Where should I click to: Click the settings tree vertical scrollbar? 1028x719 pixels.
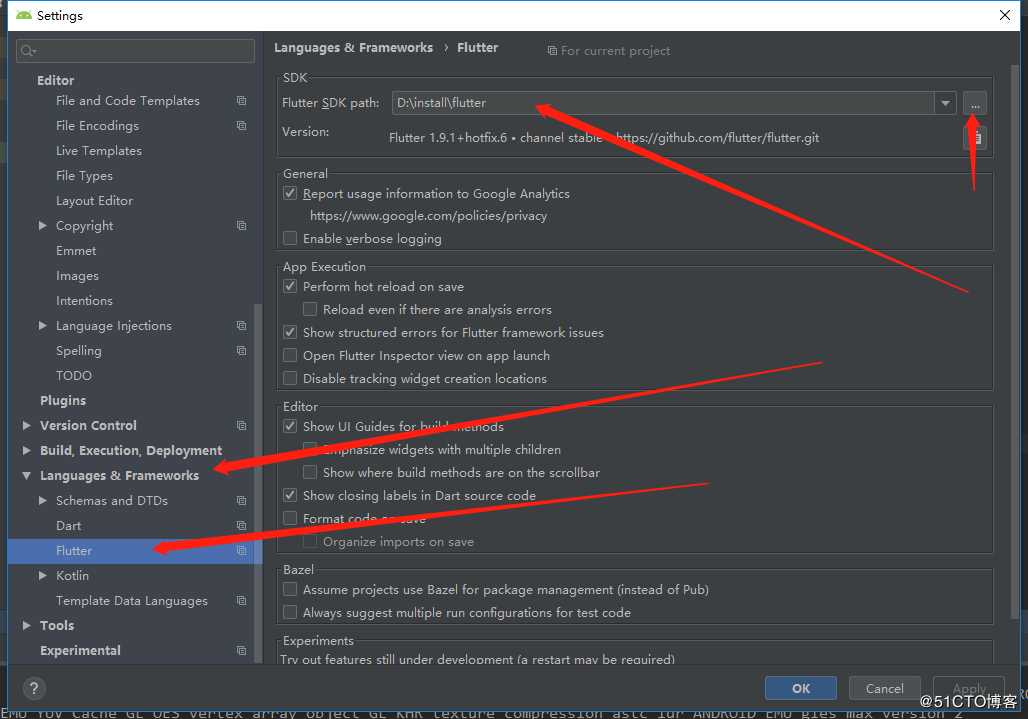258,482
